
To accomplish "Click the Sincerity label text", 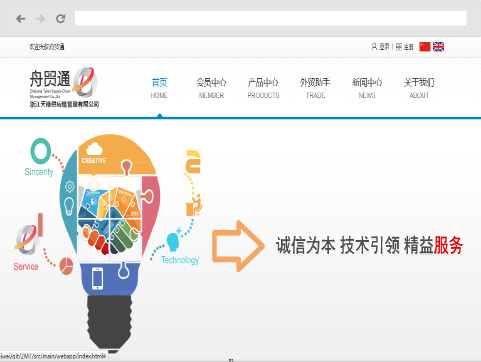I will pos(39,172).
